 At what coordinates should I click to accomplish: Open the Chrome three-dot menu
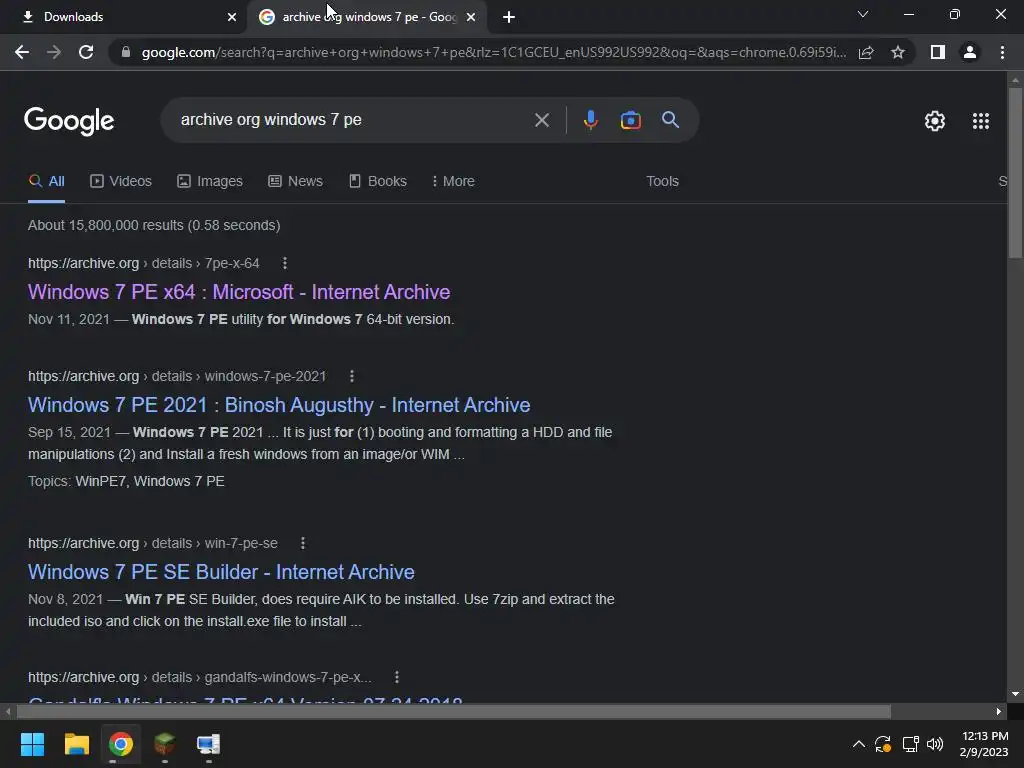point(1002,52)
